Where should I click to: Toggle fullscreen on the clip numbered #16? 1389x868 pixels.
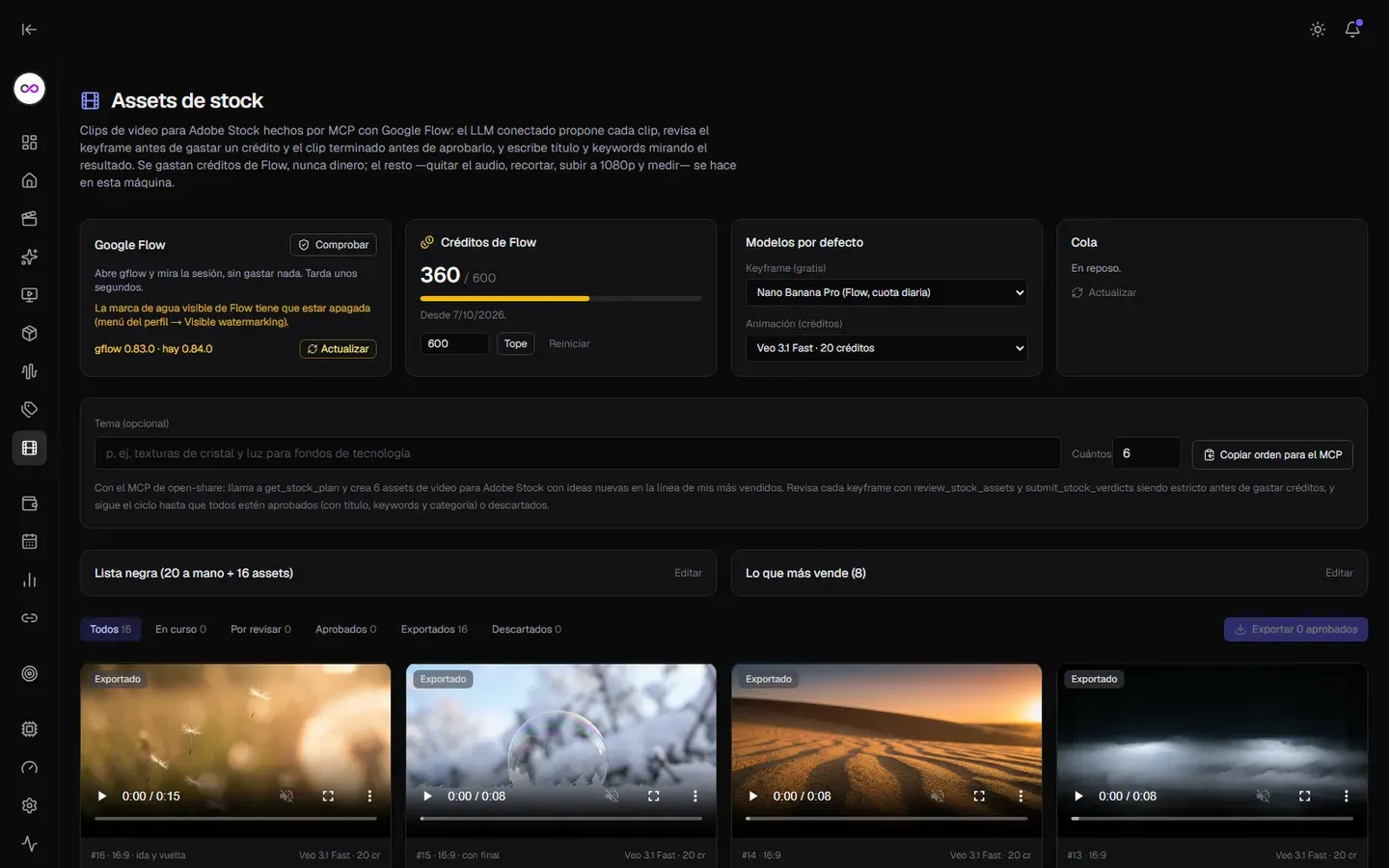(x=328, y=796)
